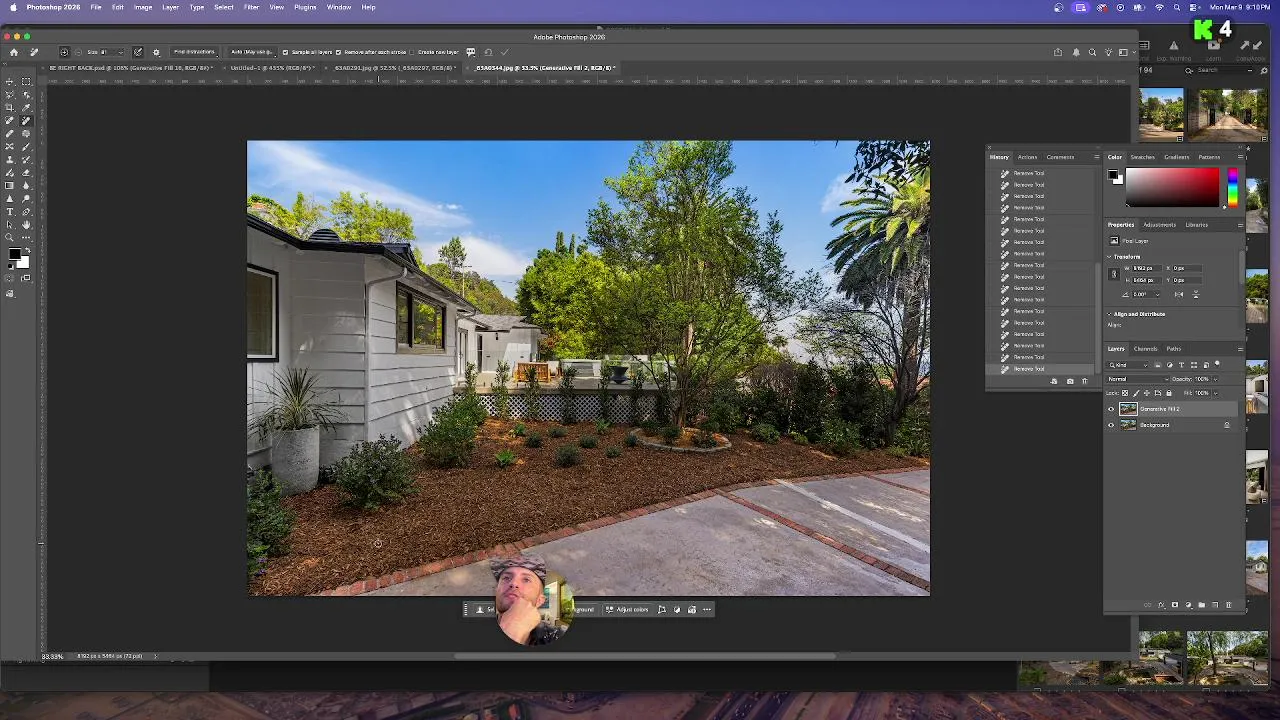The width and height of the screenshot is (1280, 720).
Task: Select the Clone Stamp tool
Action: pyautogui.click(x=10, y=159)
